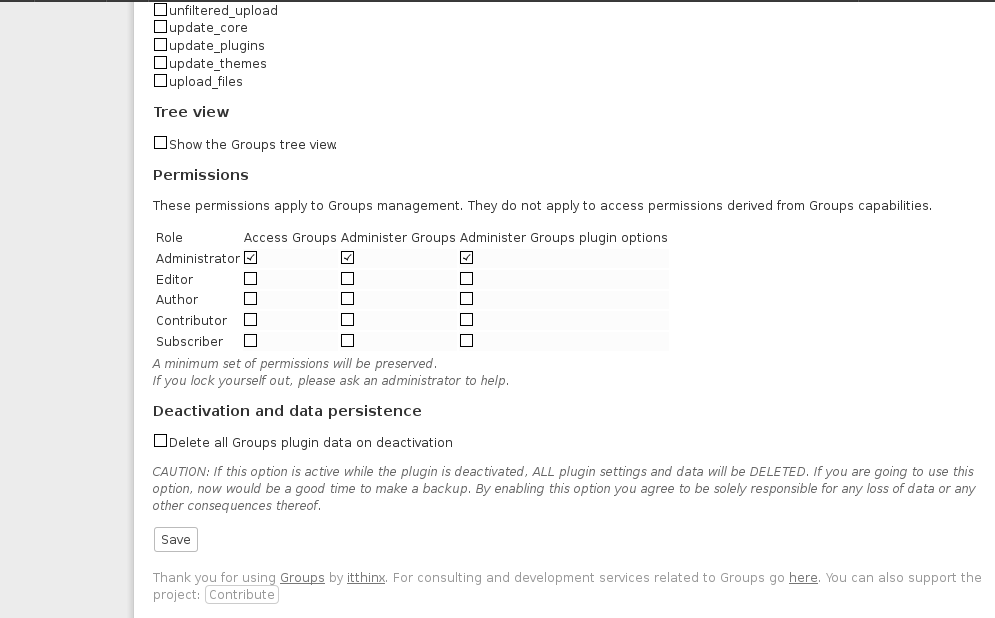Viewport: 995px width, 618px height.
Task: Select the update_themes capability checkbox
Action: (x=161, y=63)
